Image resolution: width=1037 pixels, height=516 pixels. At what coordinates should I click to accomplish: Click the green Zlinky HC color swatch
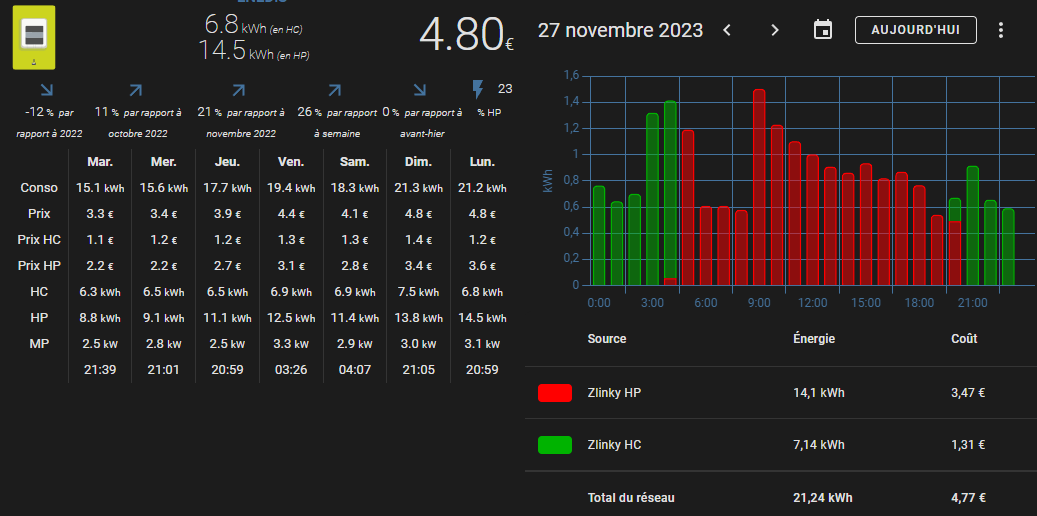tap(554, 445)
